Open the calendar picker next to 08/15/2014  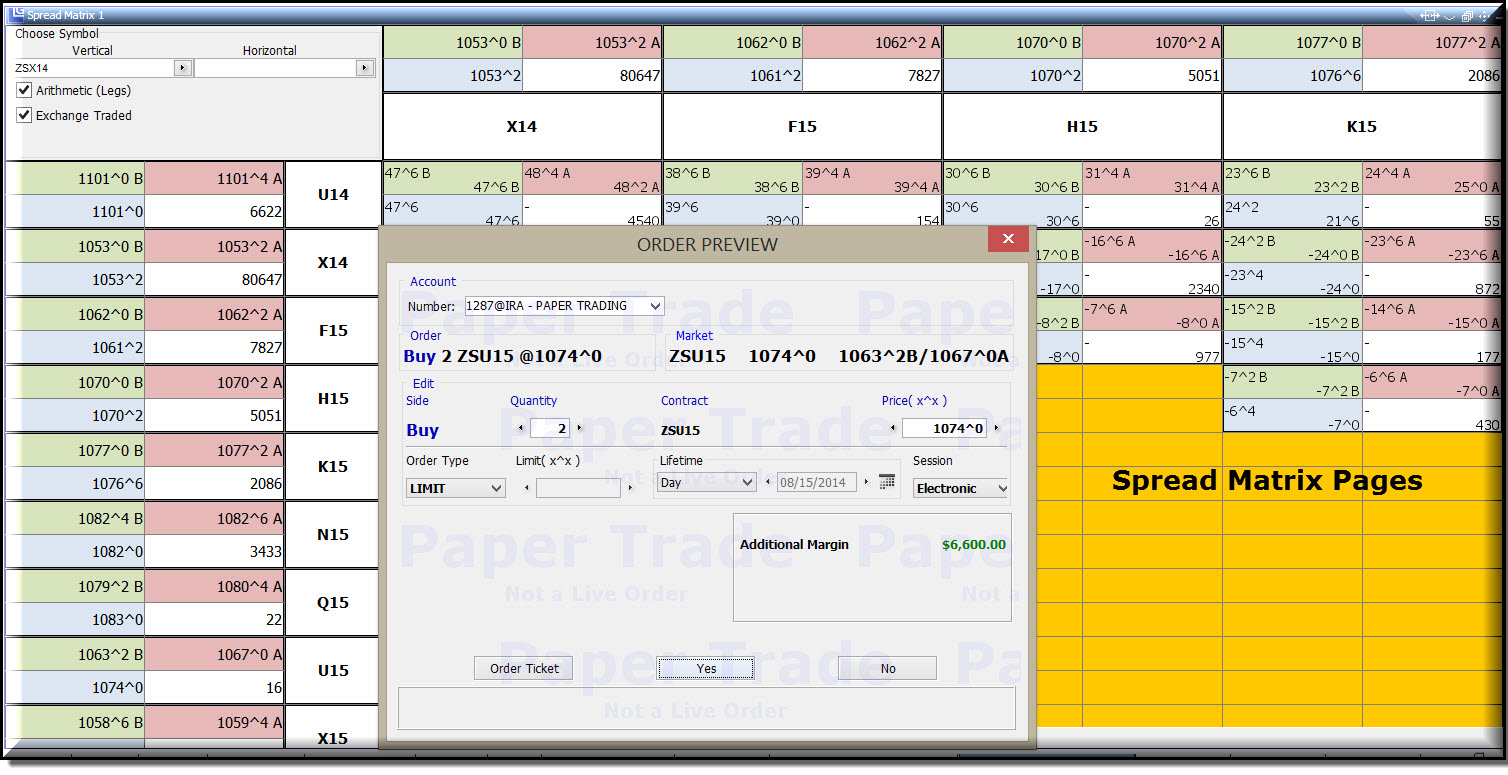pos(887,482)
